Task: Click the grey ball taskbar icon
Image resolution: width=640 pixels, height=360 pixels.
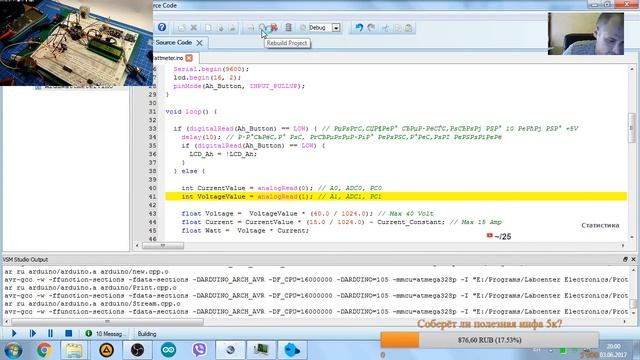Action: click(230, 350)
